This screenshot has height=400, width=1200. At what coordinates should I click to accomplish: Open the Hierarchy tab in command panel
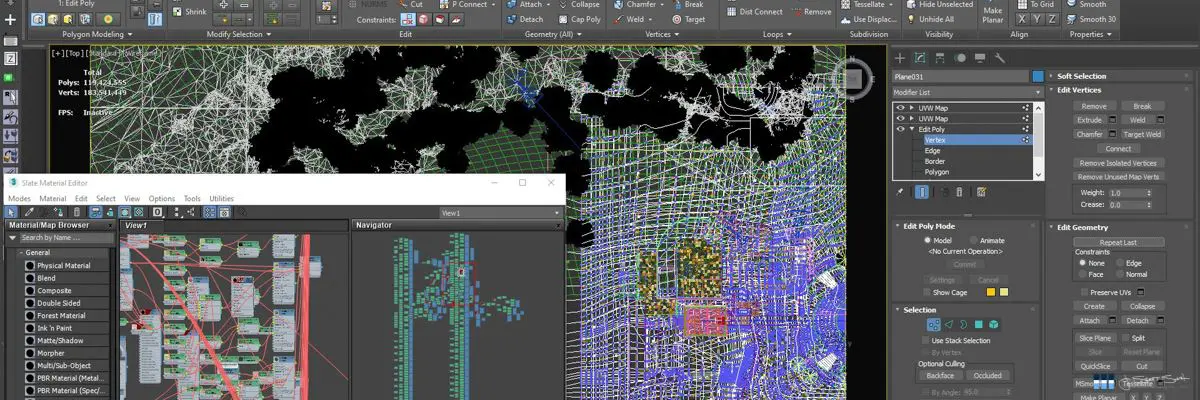pyautogui.click(x=940, y=58)
